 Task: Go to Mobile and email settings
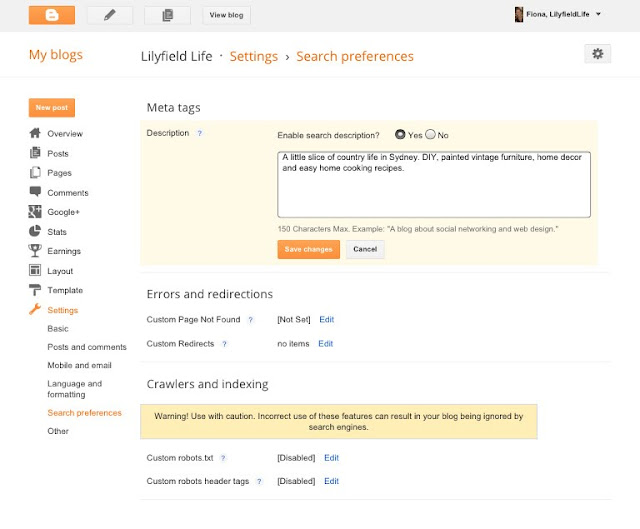click(x=79, y=365)
